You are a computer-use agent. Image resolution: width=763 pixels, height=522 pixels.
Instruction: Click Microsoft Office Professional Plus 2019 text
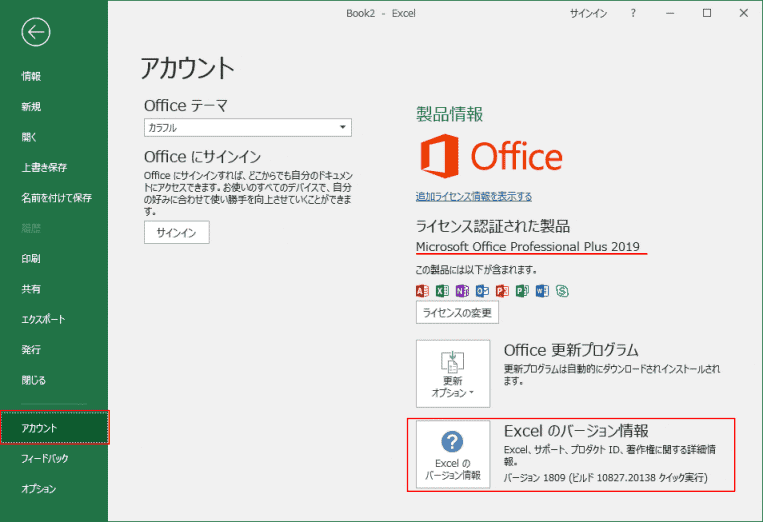(x=527, y=247)
